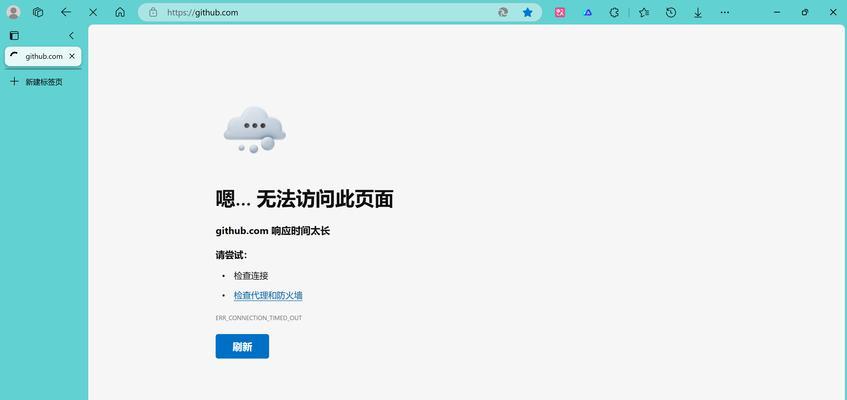Click the sync icon in address bar
847x400 pixels.
click(503, 12)
